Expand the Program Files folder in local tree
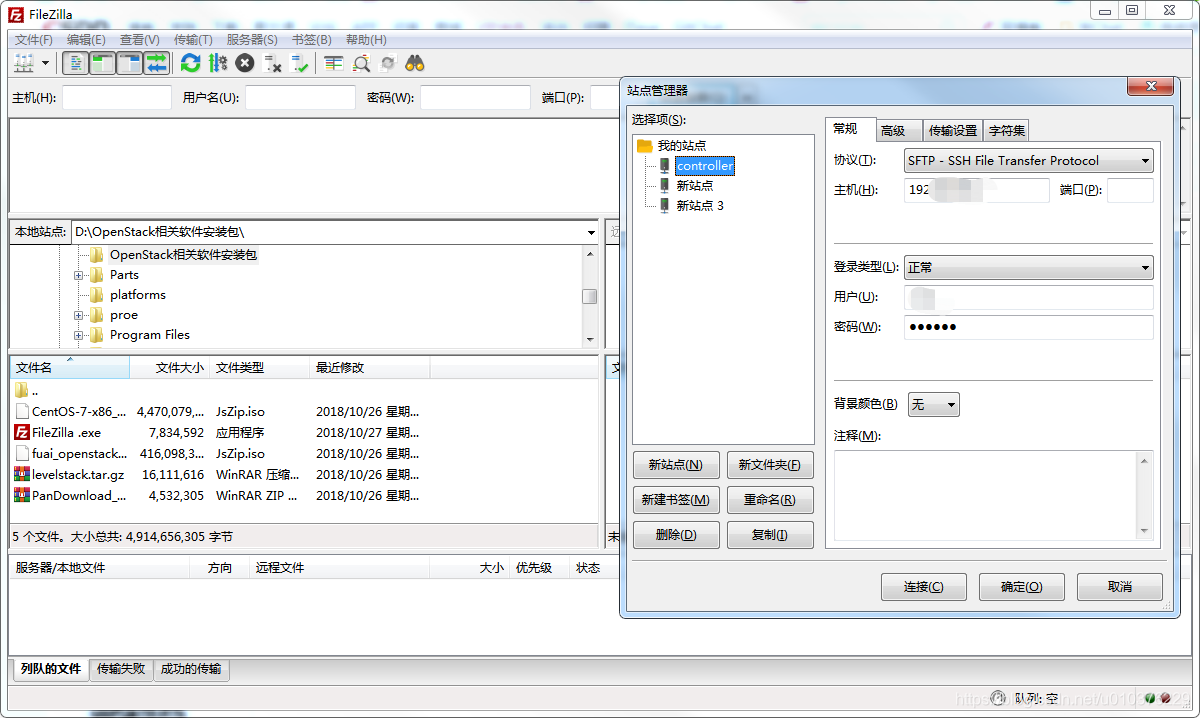1200x718 pixels. pyautogui.click(x=78, y=335)
